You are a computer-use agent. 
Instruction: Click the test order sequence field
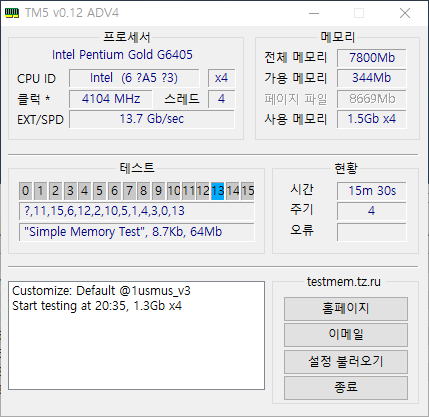pos(137,211)
